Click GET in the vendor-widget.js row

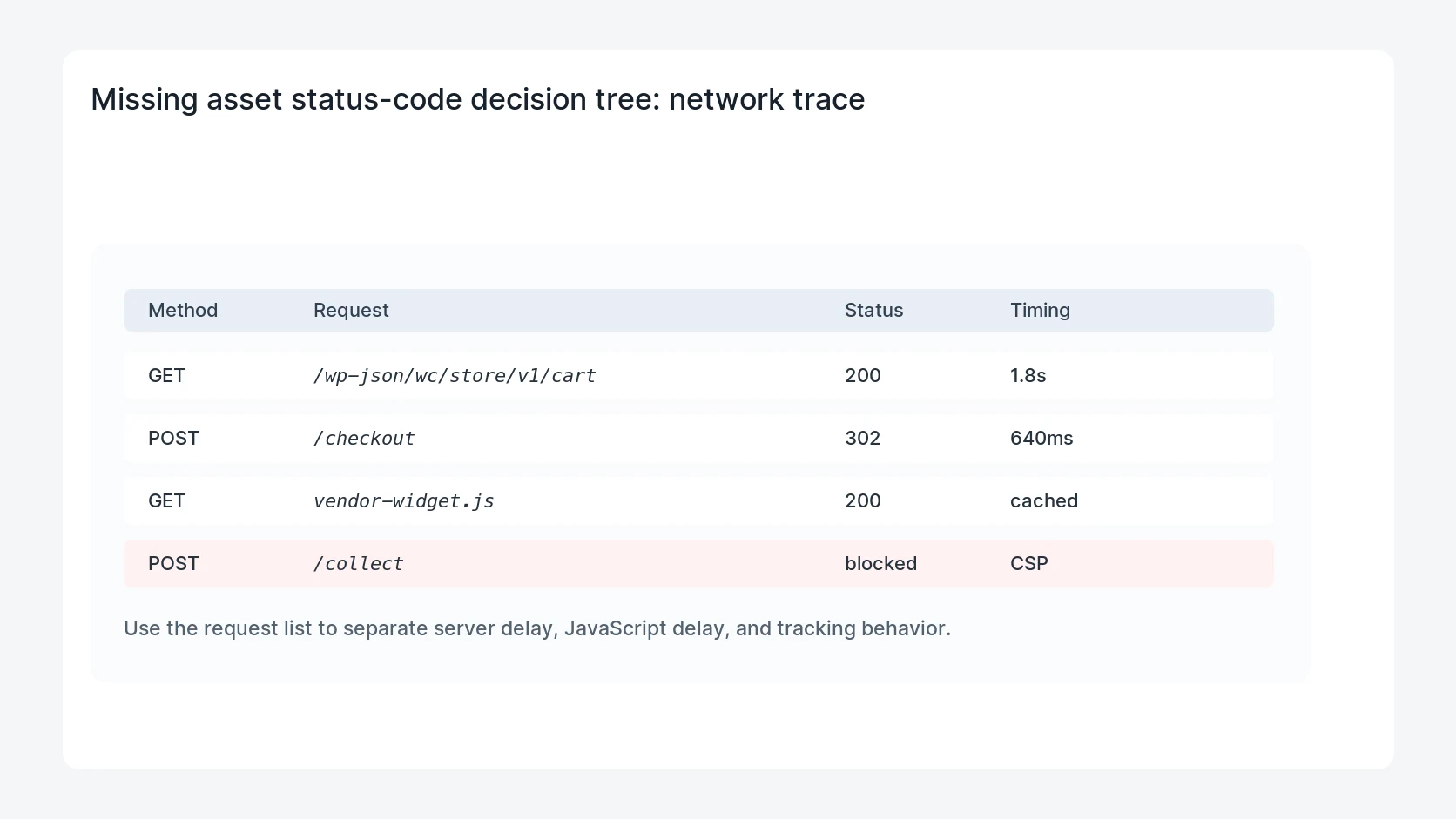click(166, 501)
